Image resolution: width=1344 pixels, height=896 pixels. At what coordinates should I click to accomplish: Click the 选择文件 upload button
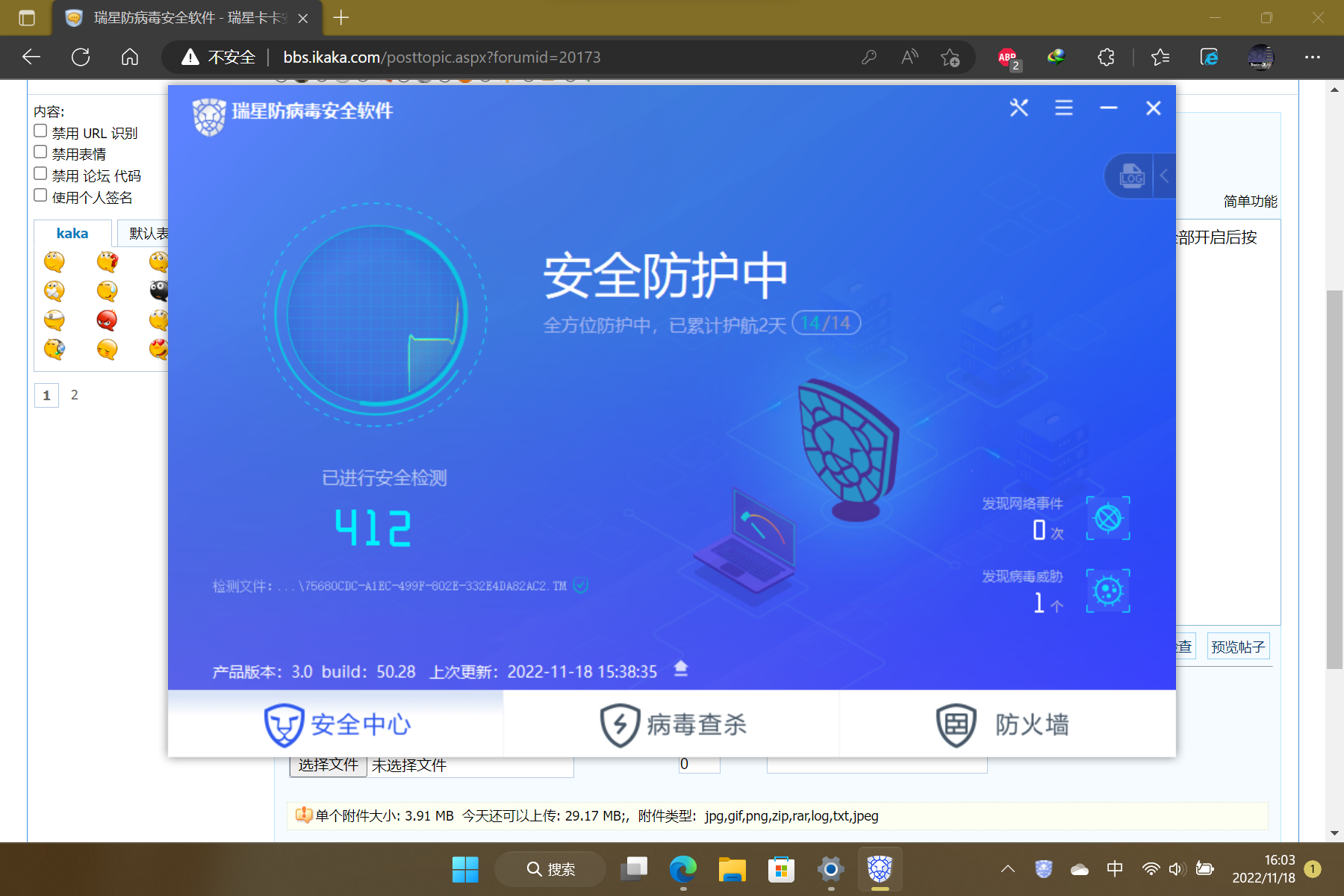329,765
